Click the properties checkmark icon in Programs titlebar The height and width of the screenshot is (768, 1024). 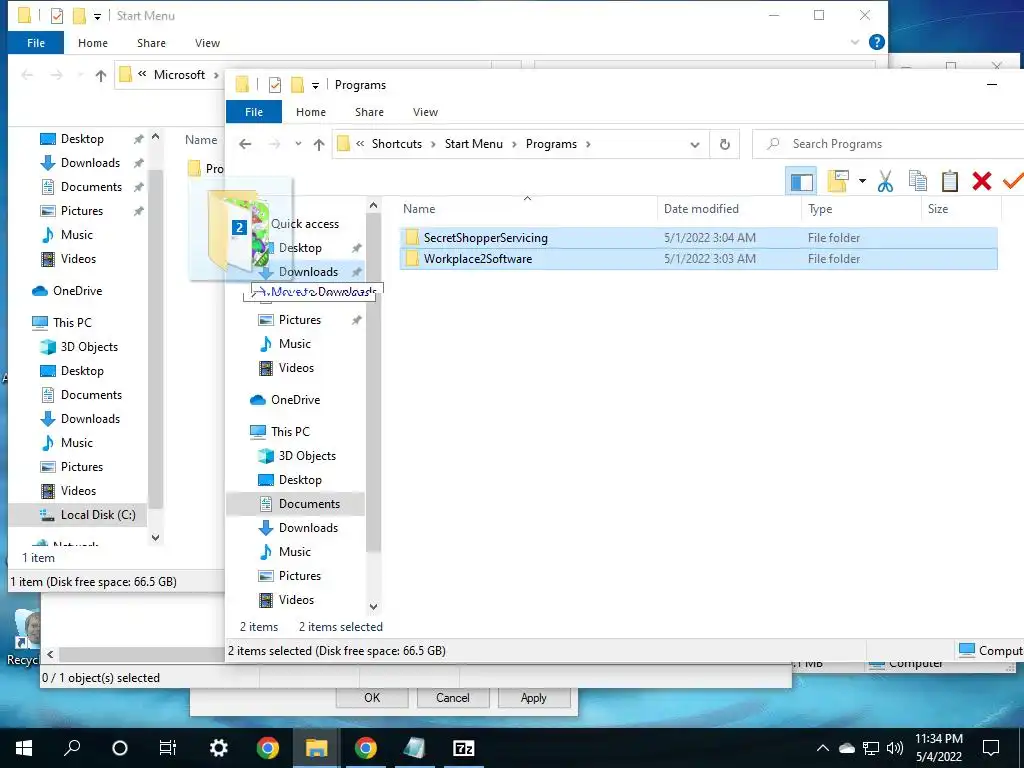[275, 85]
